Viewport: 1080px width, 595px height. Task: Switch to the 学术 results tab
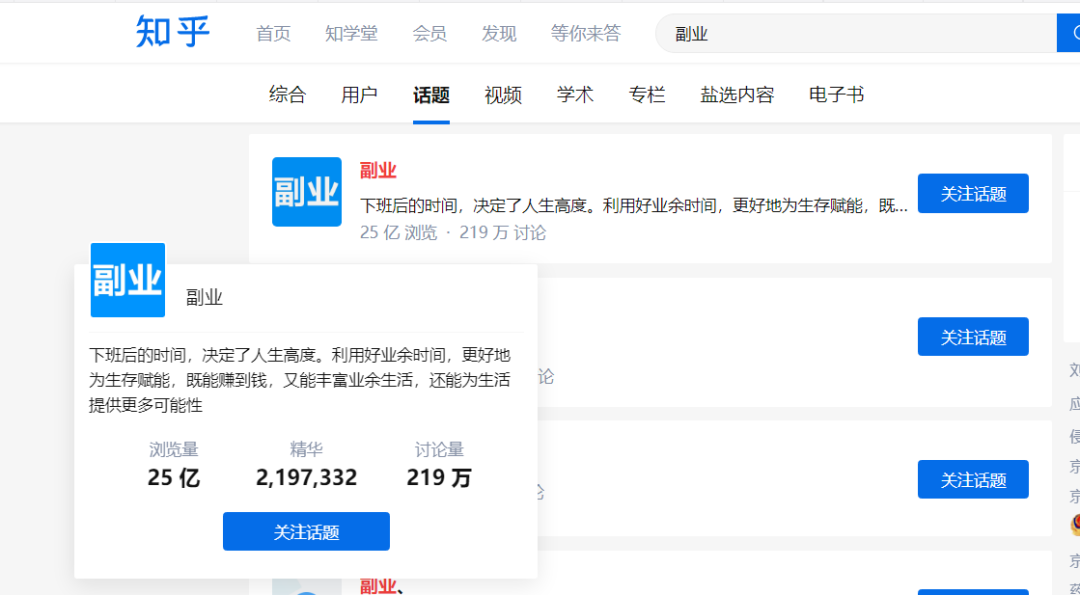[575, 94]
